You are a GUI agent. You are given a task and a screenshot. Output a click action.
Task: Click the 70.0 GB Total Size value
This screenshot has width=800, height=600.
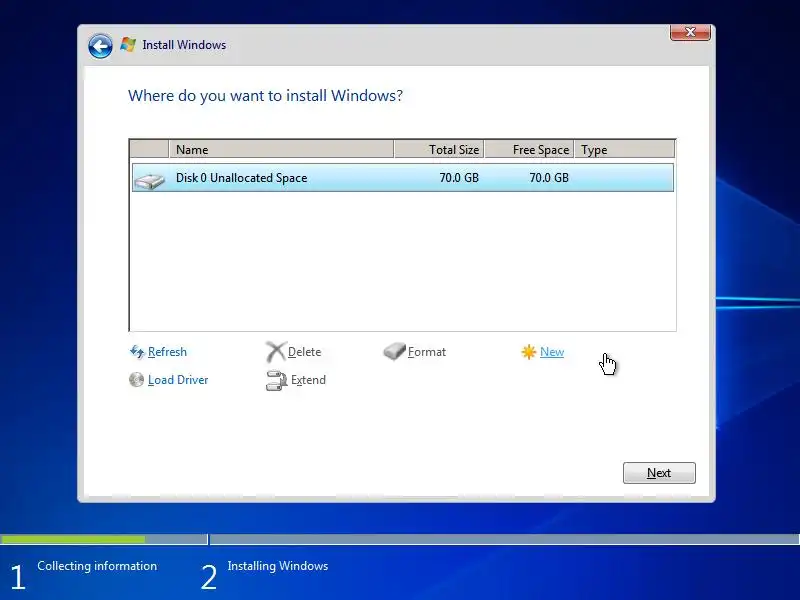(459, 178)
